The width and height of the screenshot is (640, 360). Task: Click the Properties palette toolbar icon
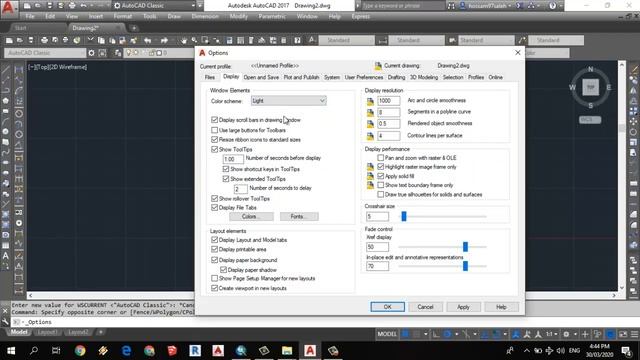(x=229, y=40)
